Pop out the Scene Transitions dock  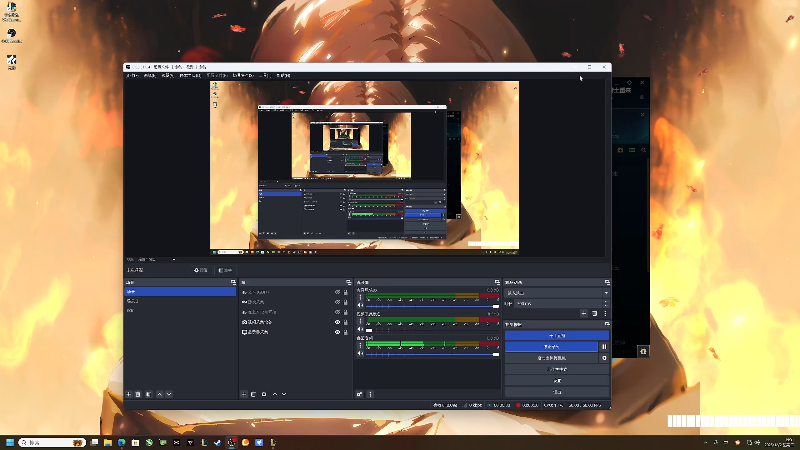pyautogui.click(x=607, y=282)
